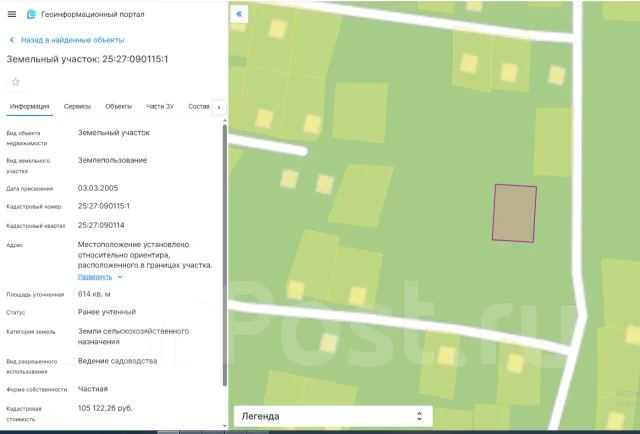The width and height of the screenshot is (640, 434).
Task: Go back via Назад в найденные объекты
Action: pyautogui.click(x=73, y=40)
